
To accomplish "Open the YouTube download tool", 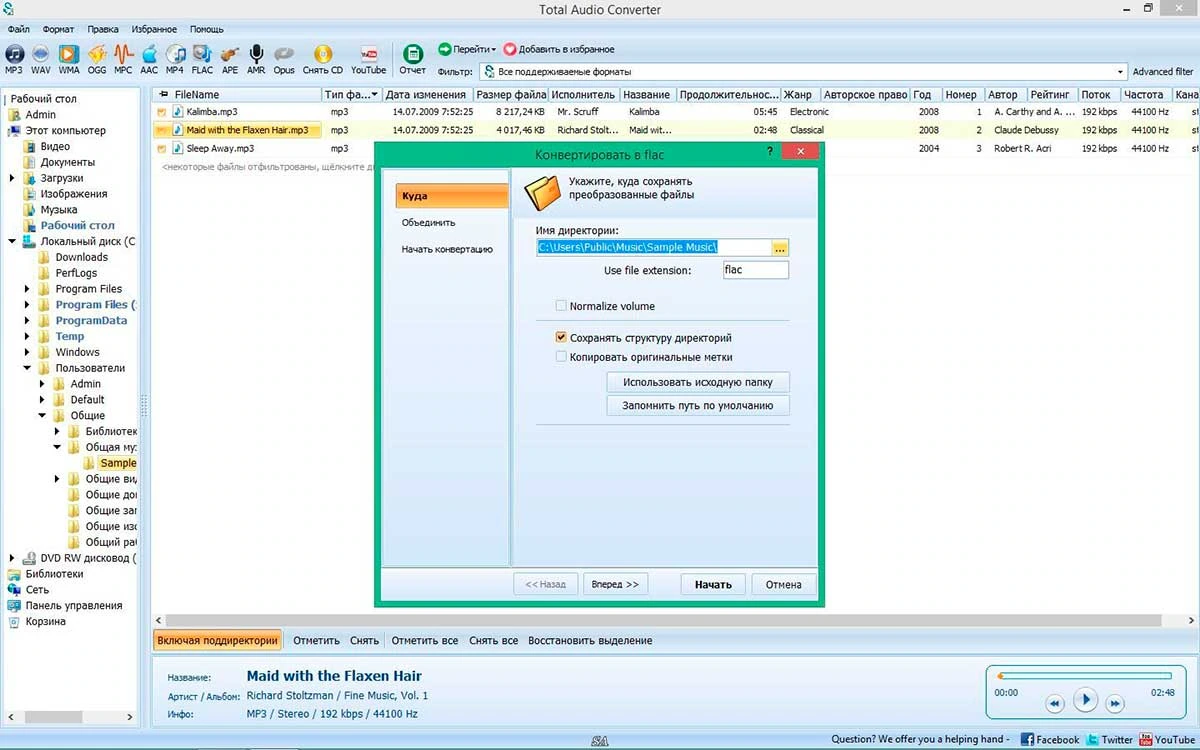I will [x=368, y=59].
